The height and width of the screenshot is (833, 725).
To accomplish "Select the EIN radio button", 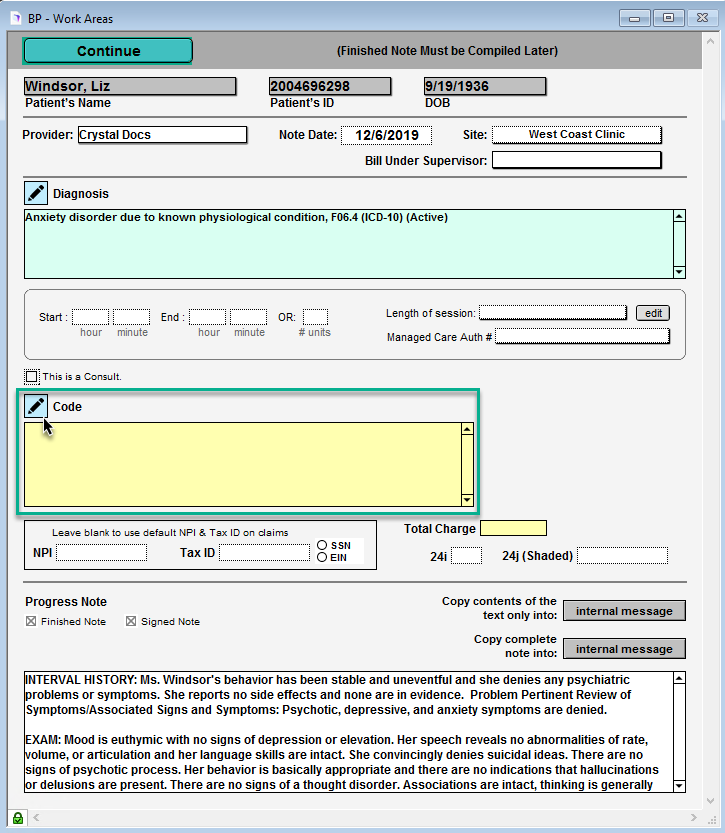I will pyautogui.click(x=322, y=557).
